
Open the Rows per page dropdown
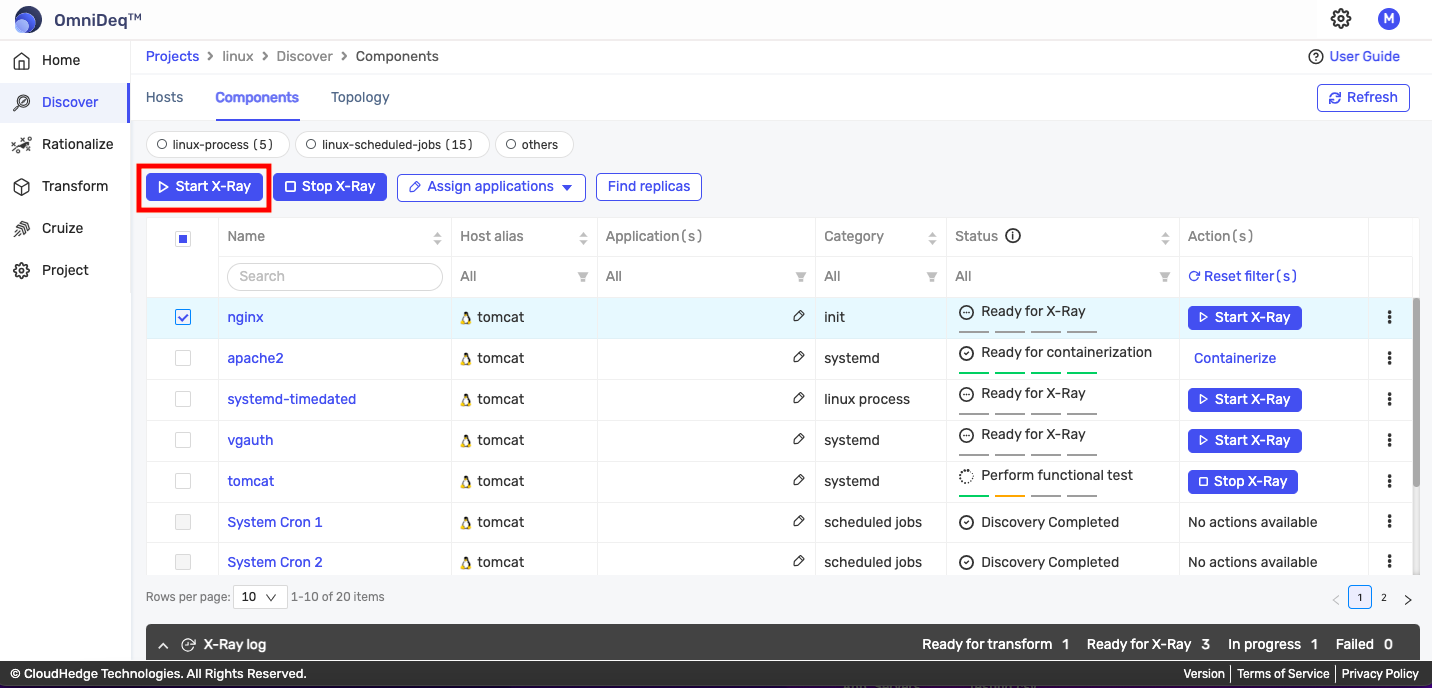pyautogui.click(x=259, y=597)
